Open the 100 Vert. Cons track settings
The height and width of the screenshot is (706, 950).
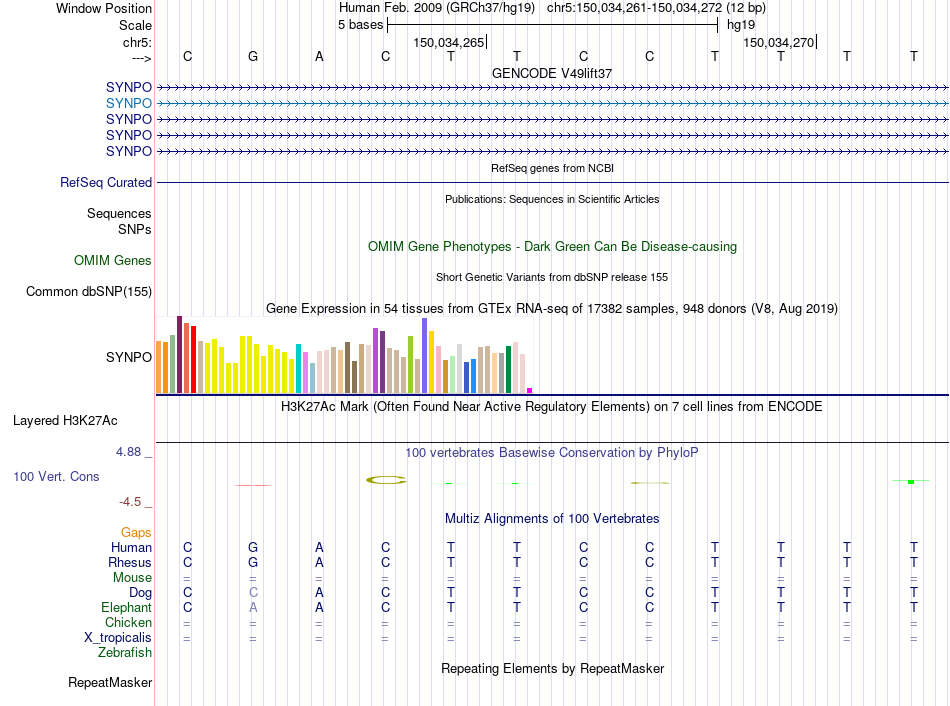56,476
